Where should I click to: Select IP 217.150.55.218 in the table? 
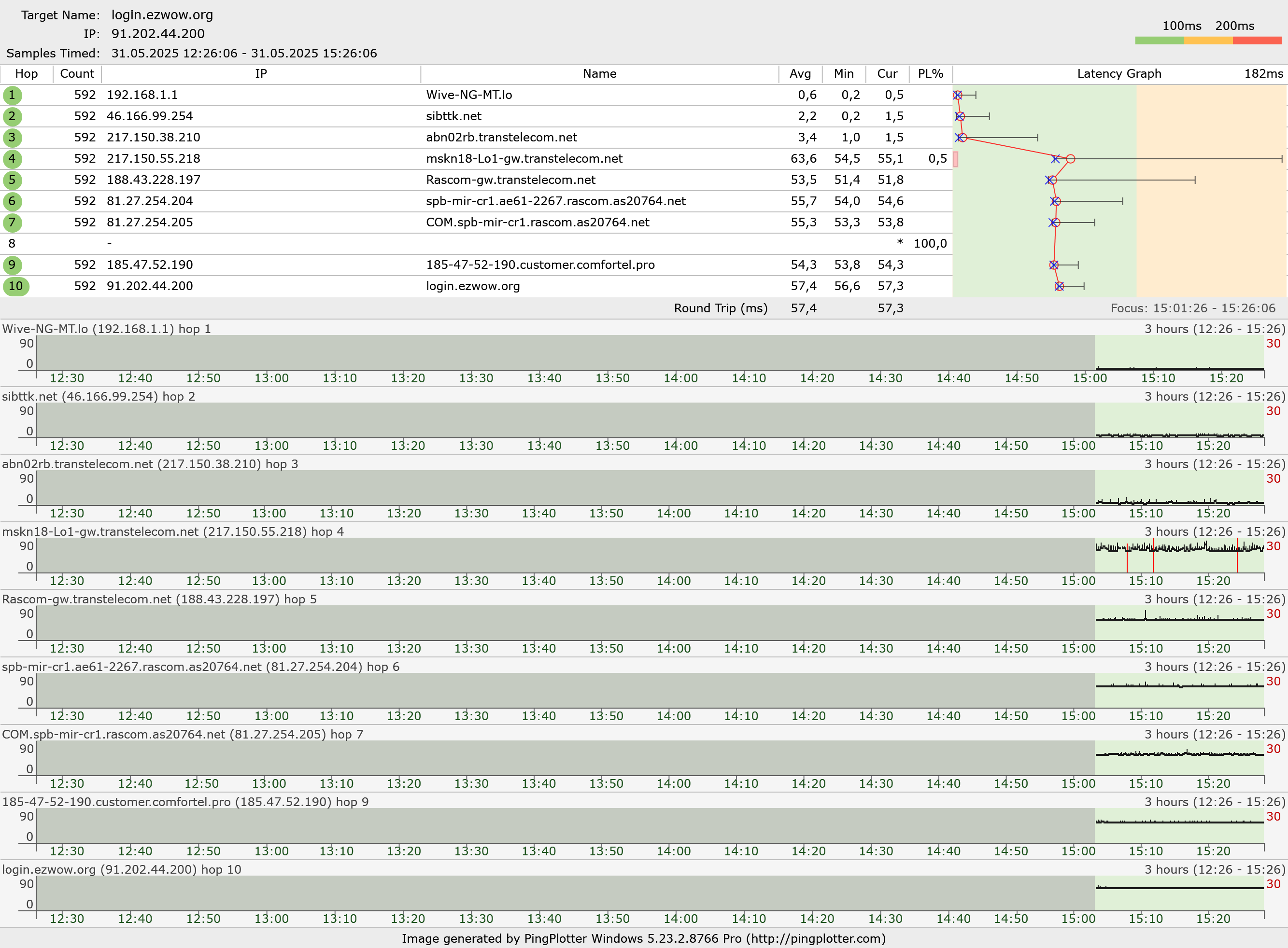pos(153,159)
